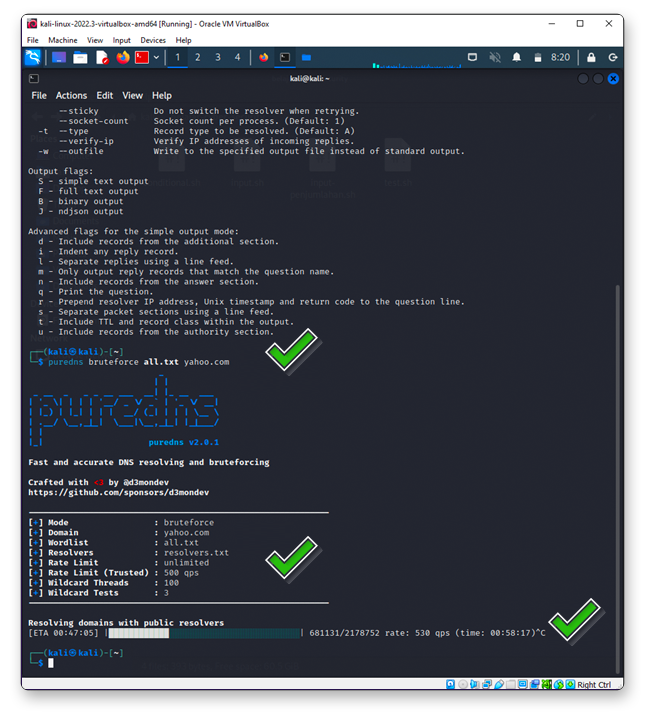Maximize the kali@kali terminal window
Viewport: 645px width, 719px height.
pyautogui.click(x=598, y=79)
